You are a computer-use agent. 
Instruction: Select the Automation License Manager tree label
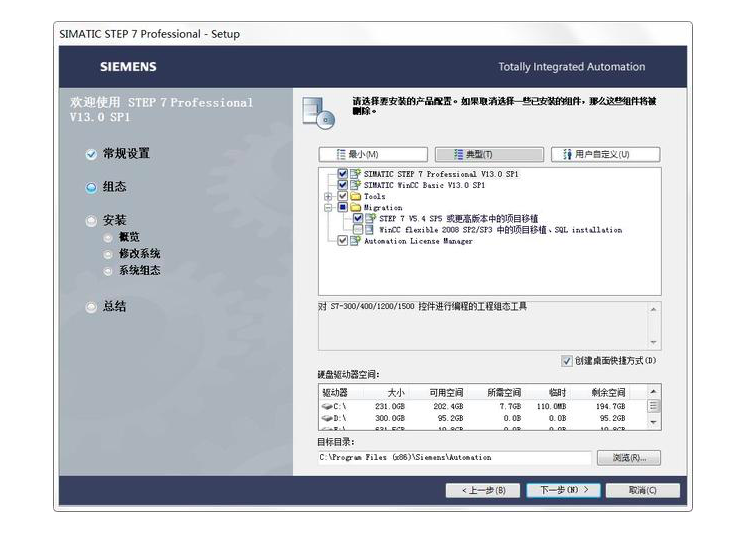pos(418,241)
